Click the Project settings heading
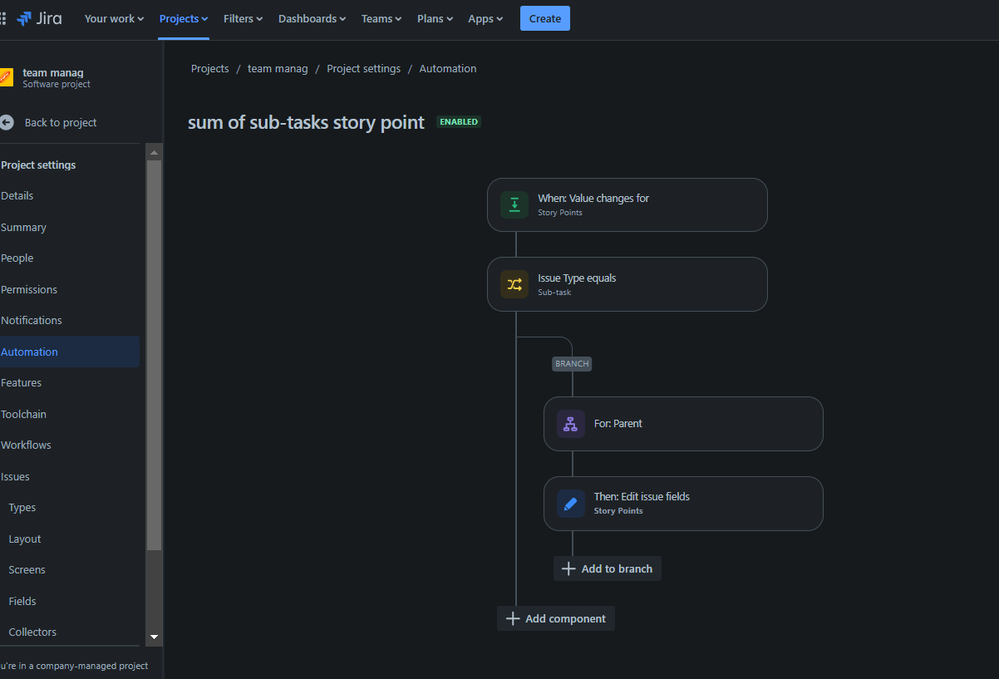Viewport: 999px width, 679px height. tap(38, 165)
